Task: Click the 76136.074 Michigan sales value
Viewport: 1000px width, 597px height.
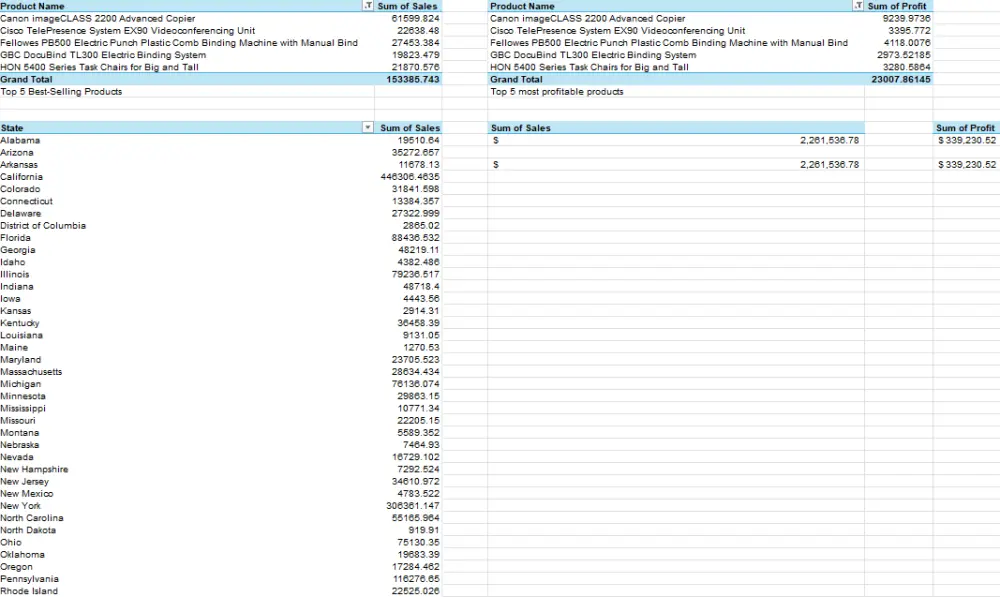Action: point(415,383)
